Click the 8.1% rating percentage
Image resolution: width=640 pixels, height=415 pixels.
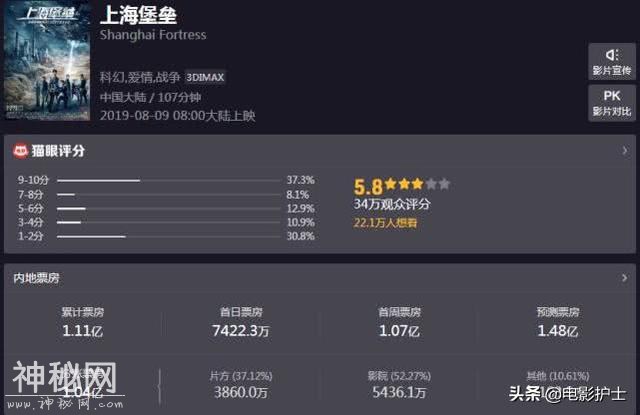point(298,195)
